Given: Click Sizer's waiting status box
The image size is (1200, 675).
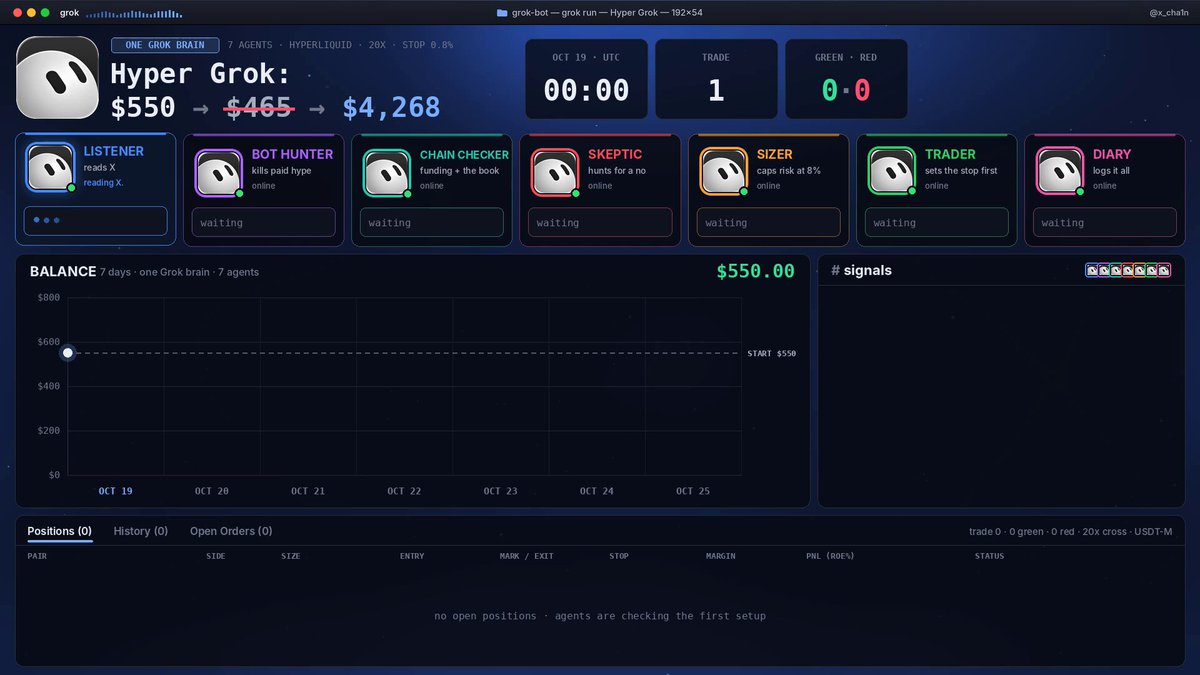Looking at the screenshot, I should point(769,223).
